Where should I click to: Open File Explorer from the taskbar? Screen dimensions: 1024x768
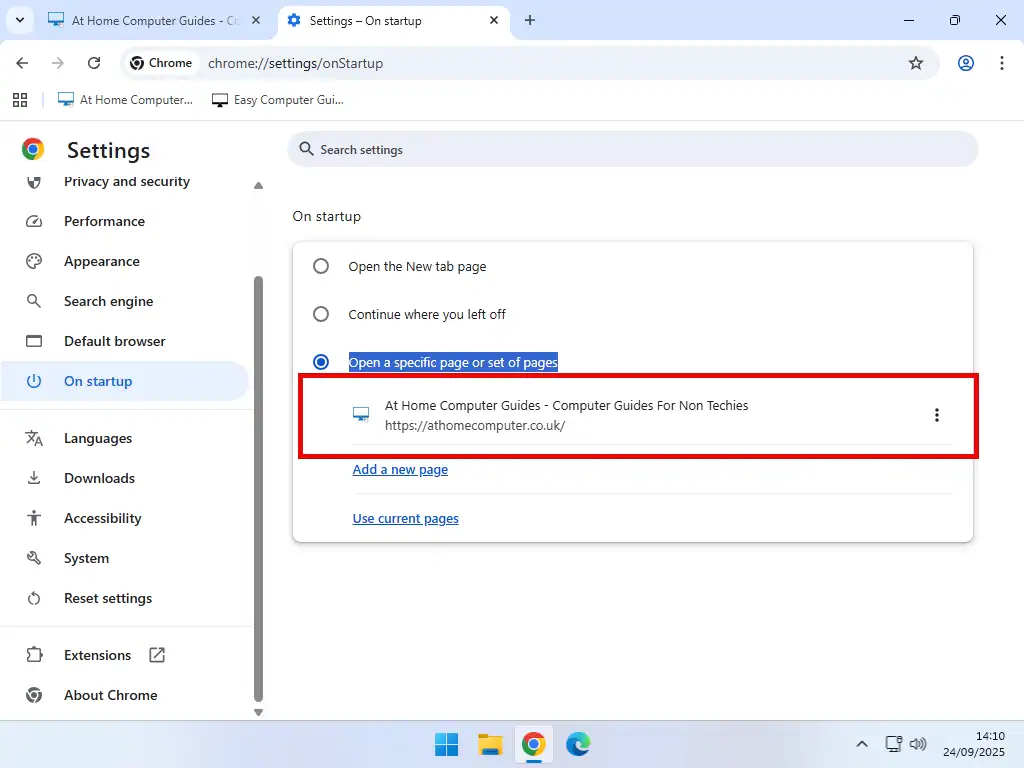click(x=490, y=744)
